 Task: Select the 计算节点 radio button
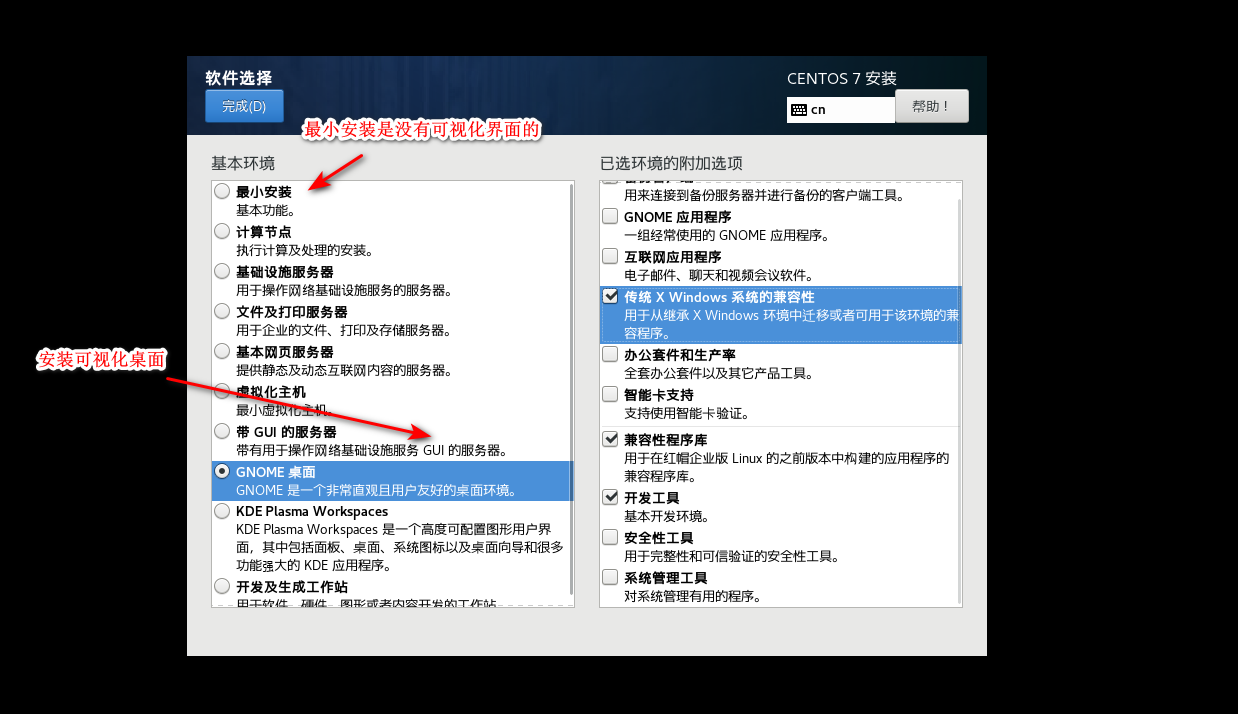click(222, 231)
